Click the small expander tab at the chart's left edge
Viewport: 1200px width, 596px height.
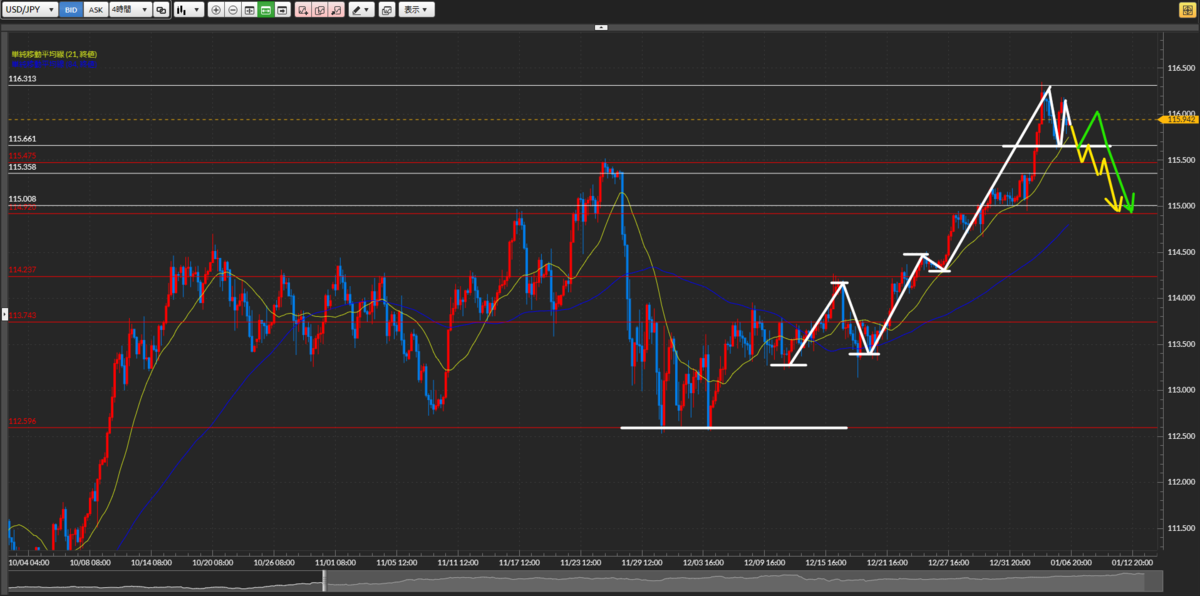tap(4, 315)
